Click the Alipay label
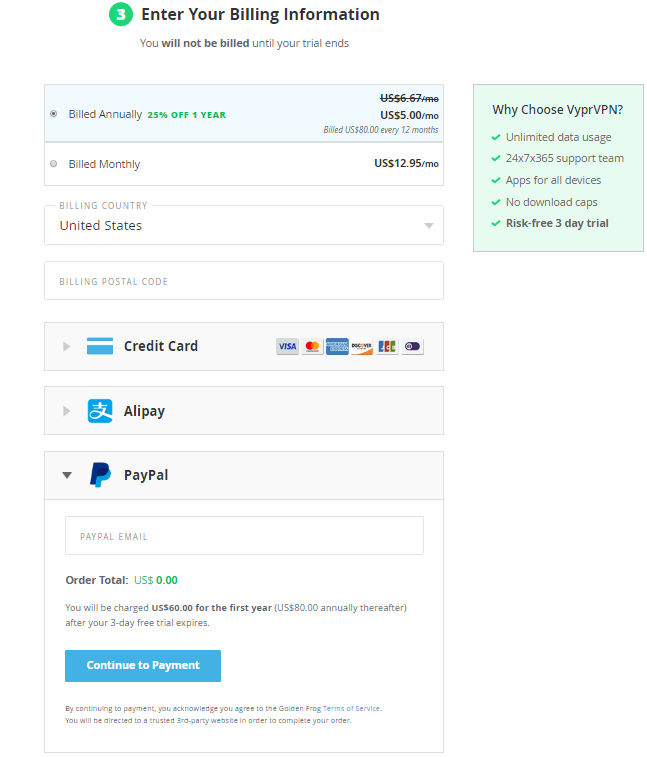 pos(144,411)
